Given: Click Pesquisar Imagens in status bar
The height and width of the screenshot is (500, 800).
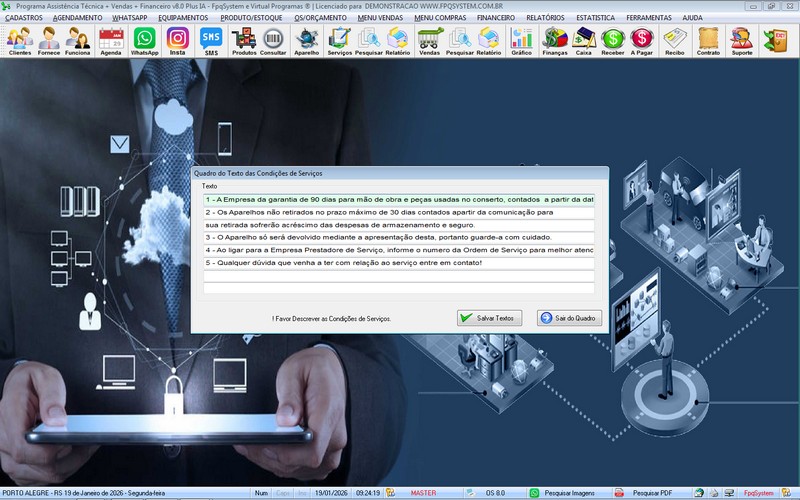Looking at the screenshot, I should tap(569, 493).
